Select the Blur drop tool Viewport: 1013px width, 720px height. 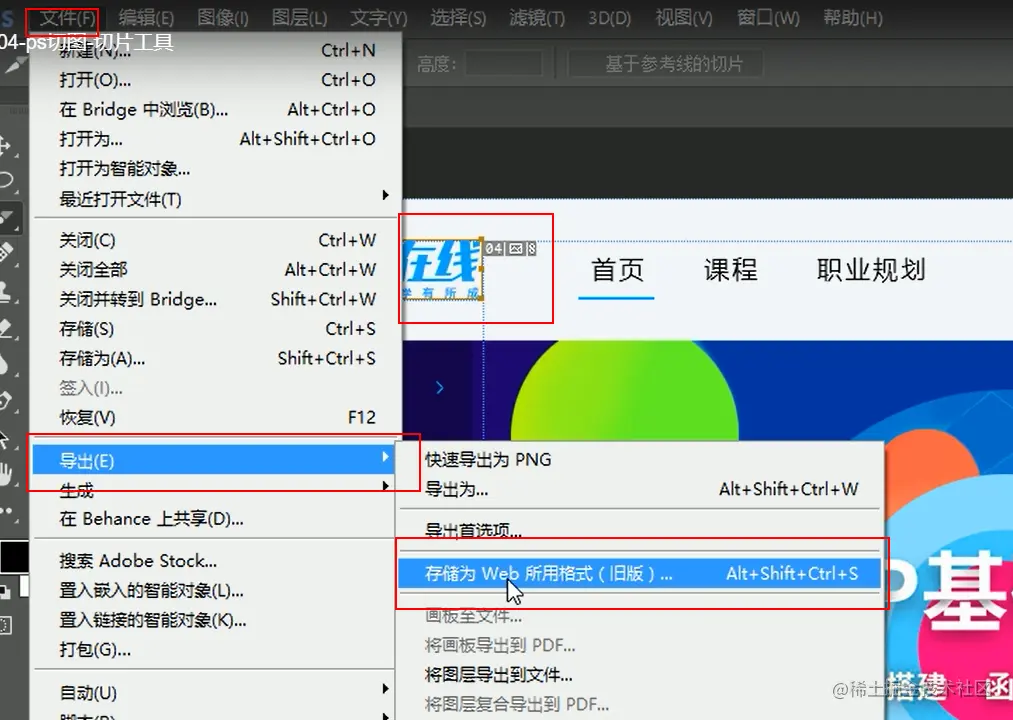[5, 364]
